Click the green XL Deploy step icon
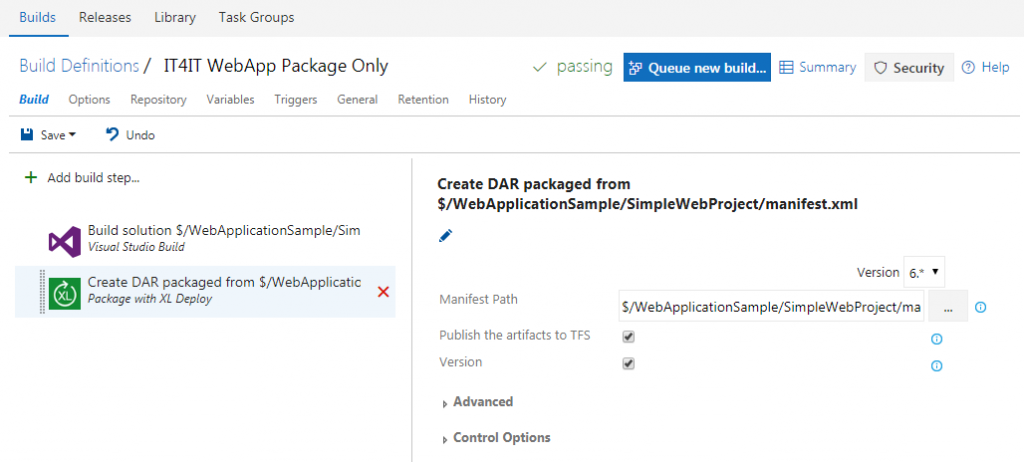1024x462 pixels. click(65, 294)
